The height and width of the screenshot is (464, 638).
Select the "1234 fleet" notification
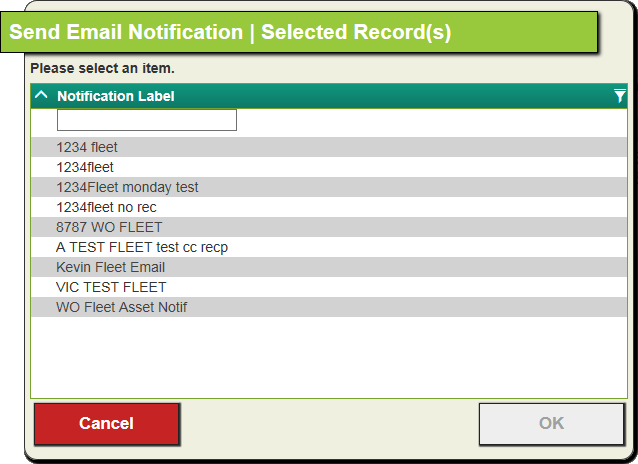(x=329, y=147)
